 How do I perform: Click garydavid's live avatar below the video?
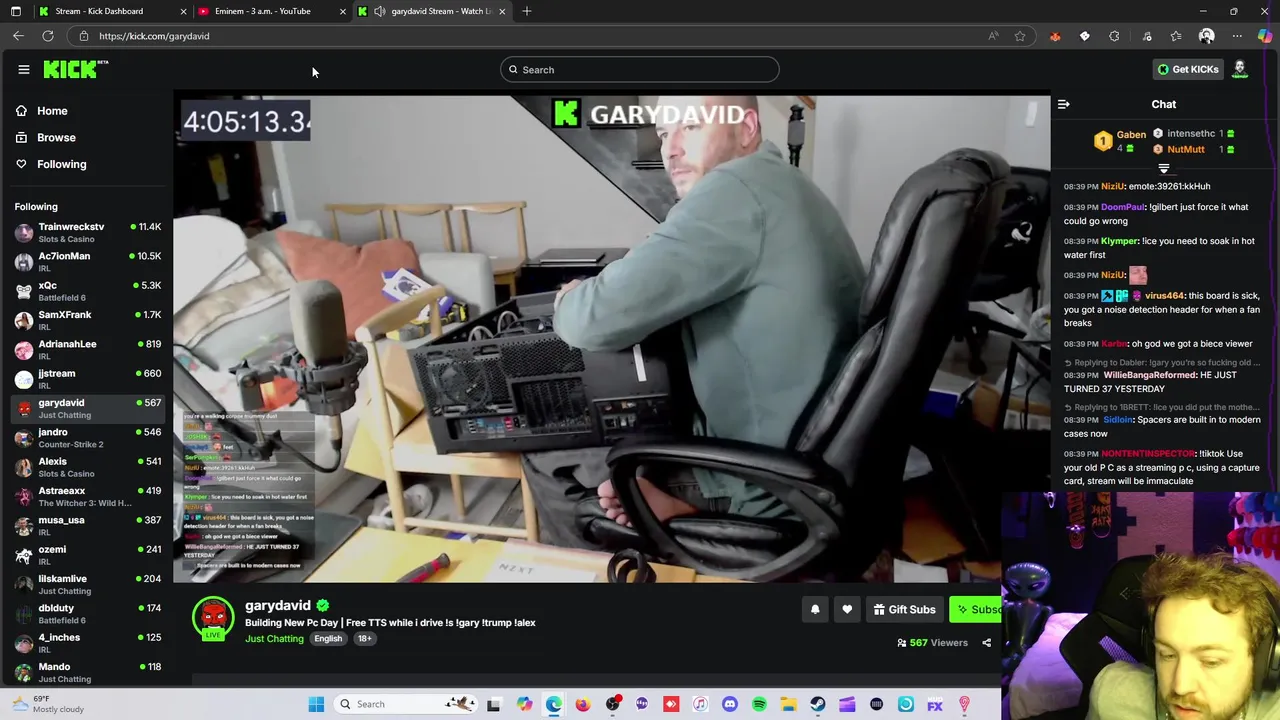pyautogui.click(x=213, y=619)
